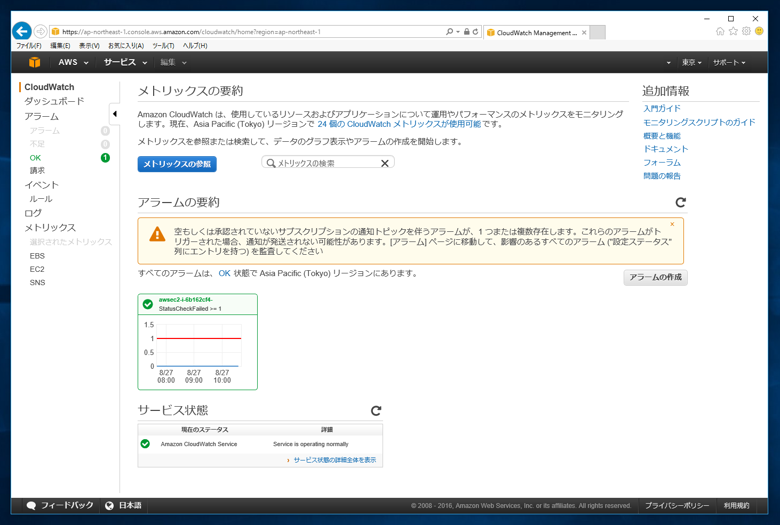Open favorites star icon
This screenshot has height=525, width=780.
tap(733, 31)
